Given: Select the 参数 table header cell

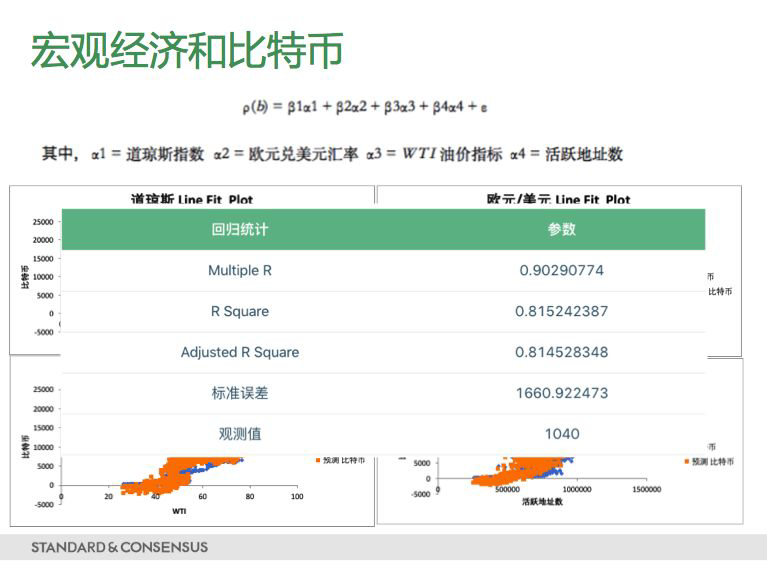Looking at the screenshot, I should click(x=562, y=229).
